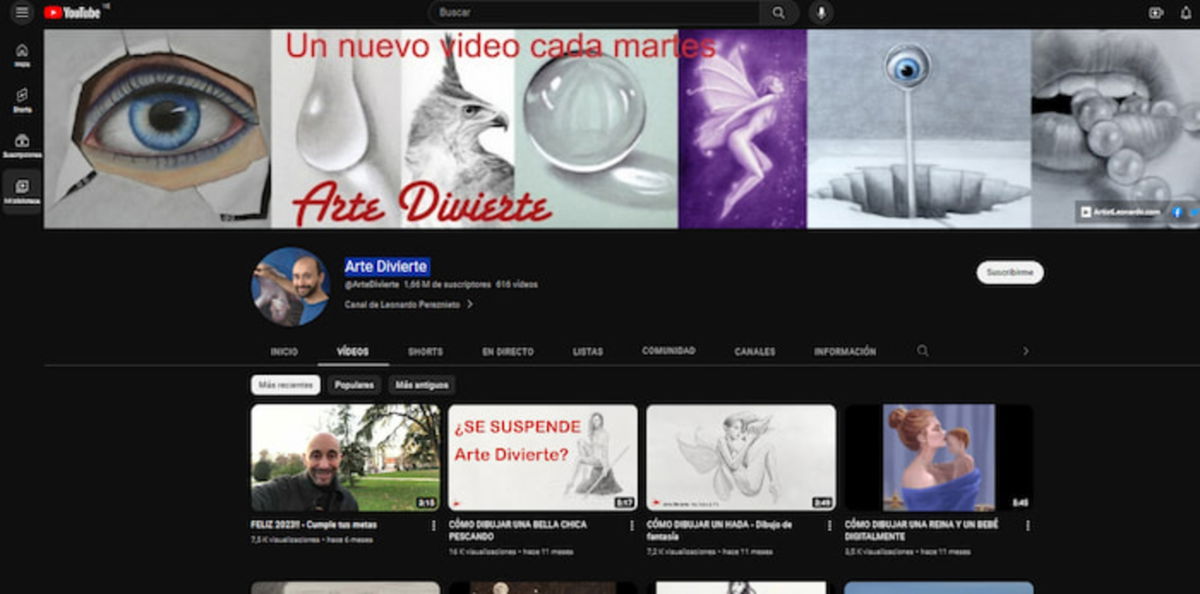Start a voice search with the microphone icon
1200x594 pixels.
tap(822, 12)
